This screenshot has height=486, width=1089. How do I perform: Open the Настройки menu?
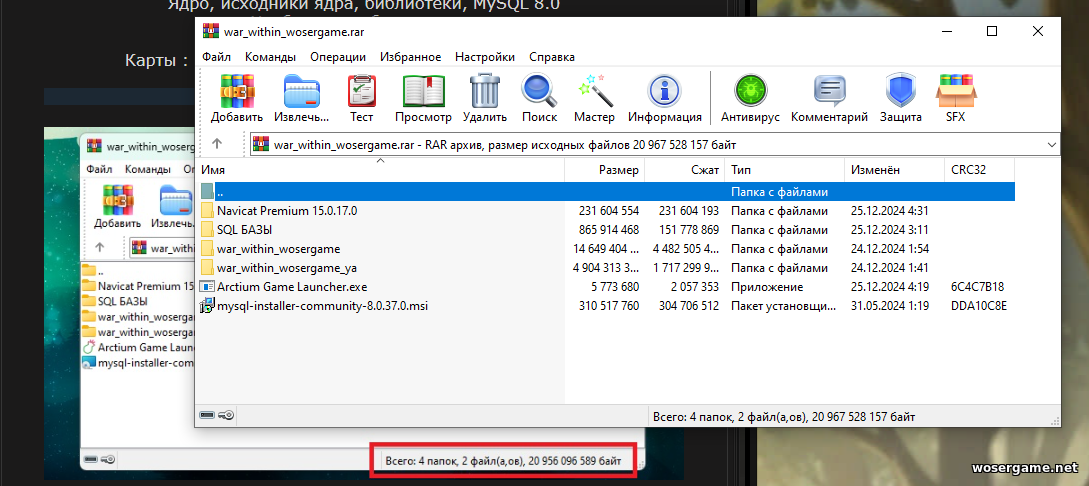click(484, 57)
